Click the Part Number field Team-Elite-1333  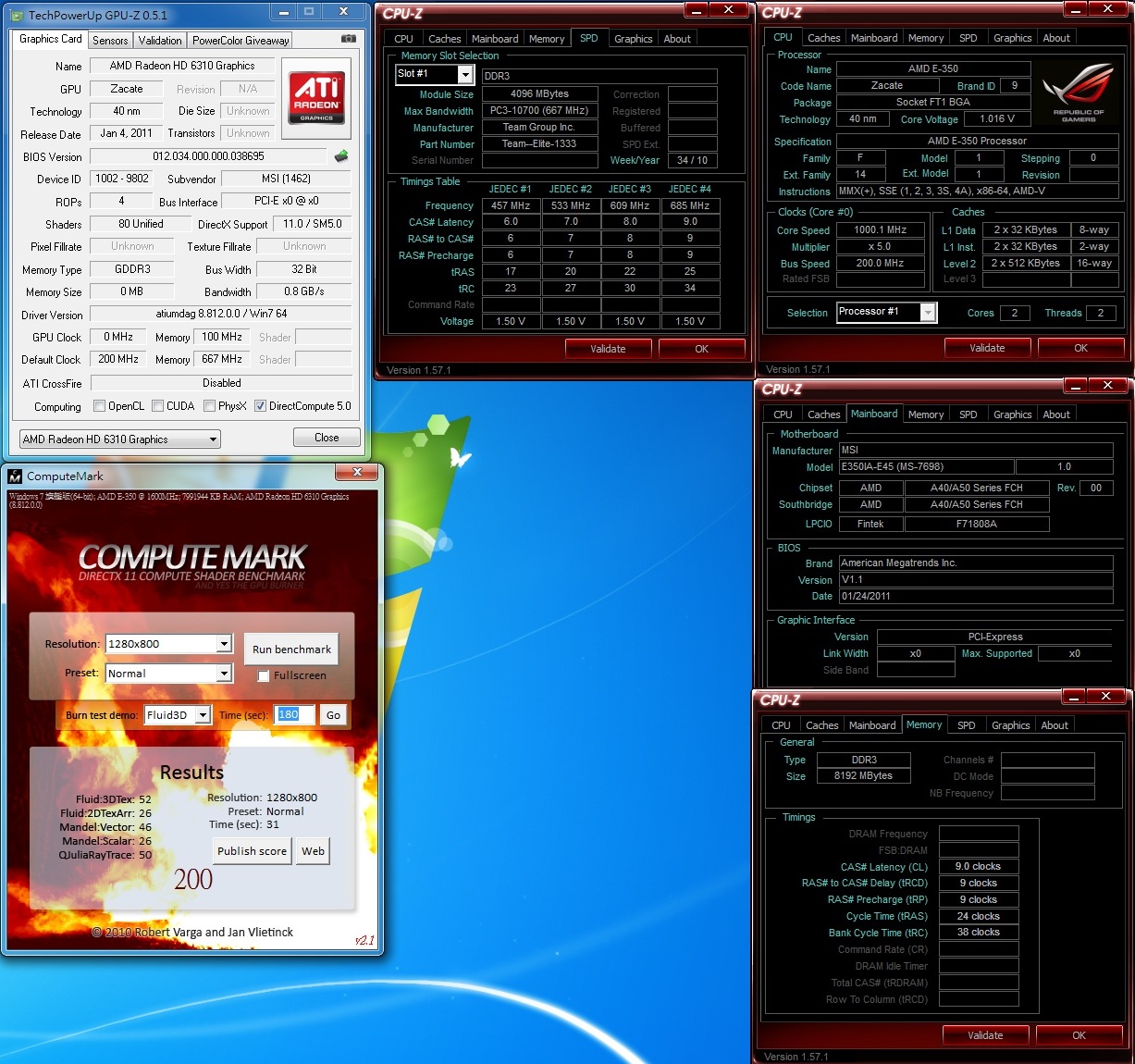539,144
